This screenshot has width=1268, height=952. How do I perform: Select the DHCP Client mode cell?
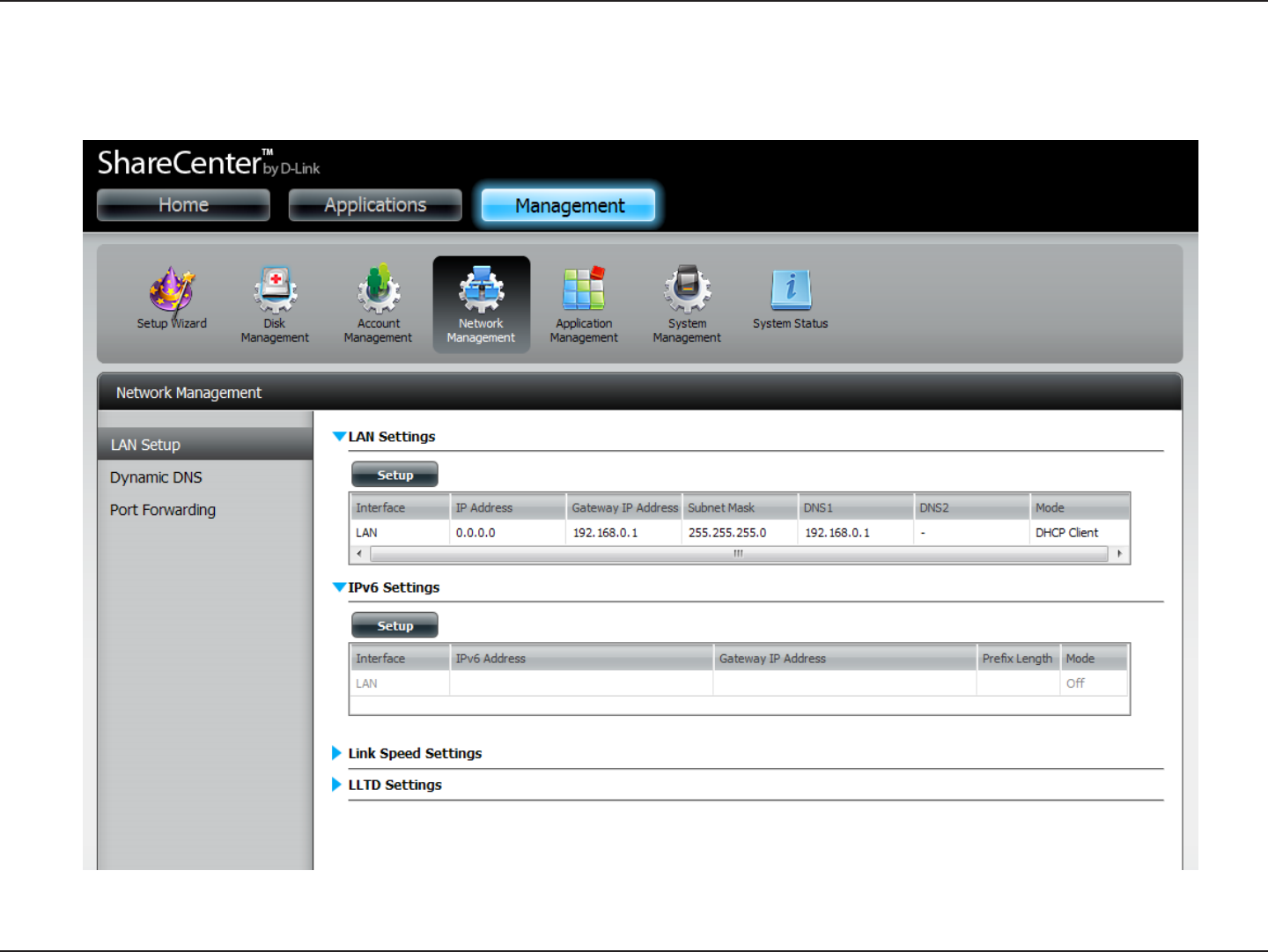pyautogui.click(x=1080, y=533)
